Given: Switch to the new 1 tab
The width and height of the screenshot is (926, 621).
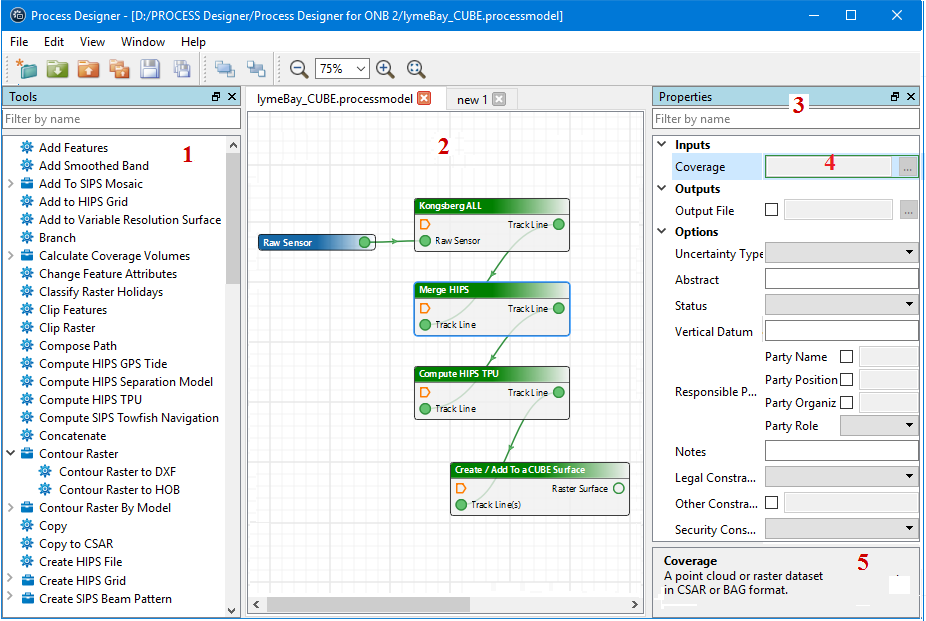Looking at the screenshot, I should 472,99.
